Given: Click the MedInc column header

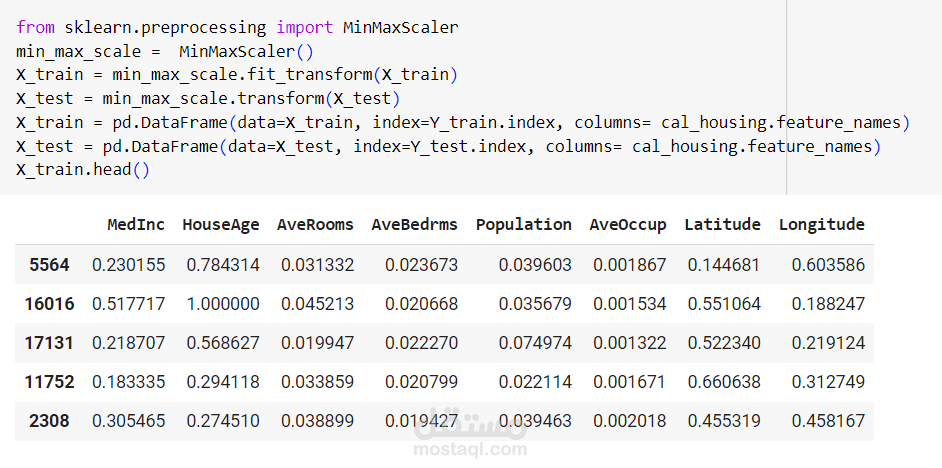Looking at the screenshot, I should 136,225.
